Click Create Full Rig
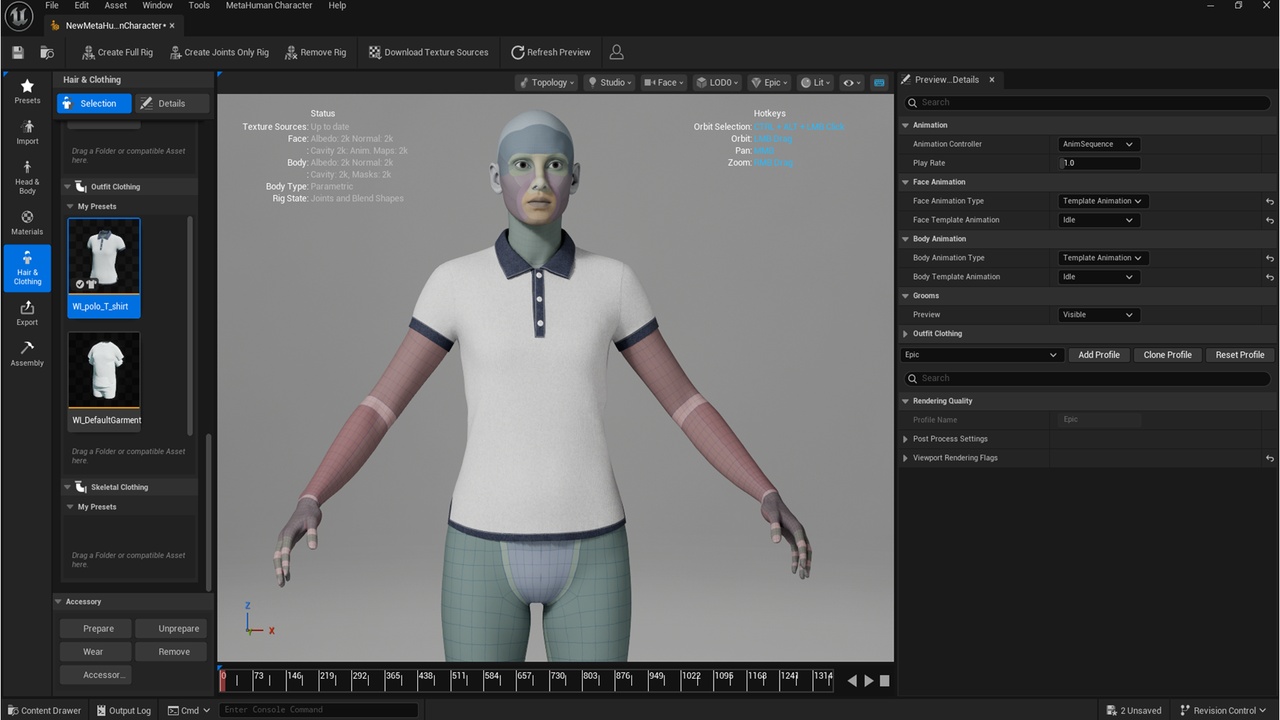This screenshot has height=720, width=1280. [117, 52]
